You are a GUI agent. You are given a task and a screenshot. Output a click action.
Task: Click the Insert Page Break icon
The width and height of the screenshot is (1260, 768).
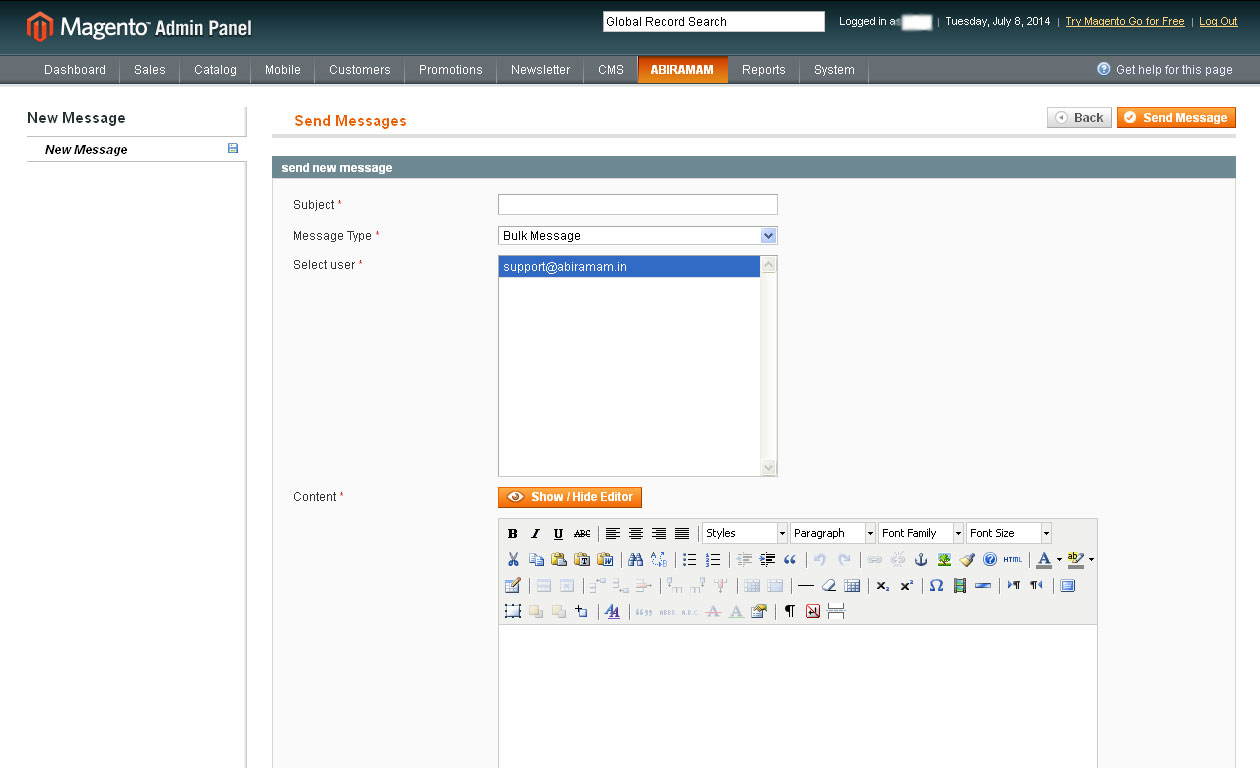coord(836,612)
